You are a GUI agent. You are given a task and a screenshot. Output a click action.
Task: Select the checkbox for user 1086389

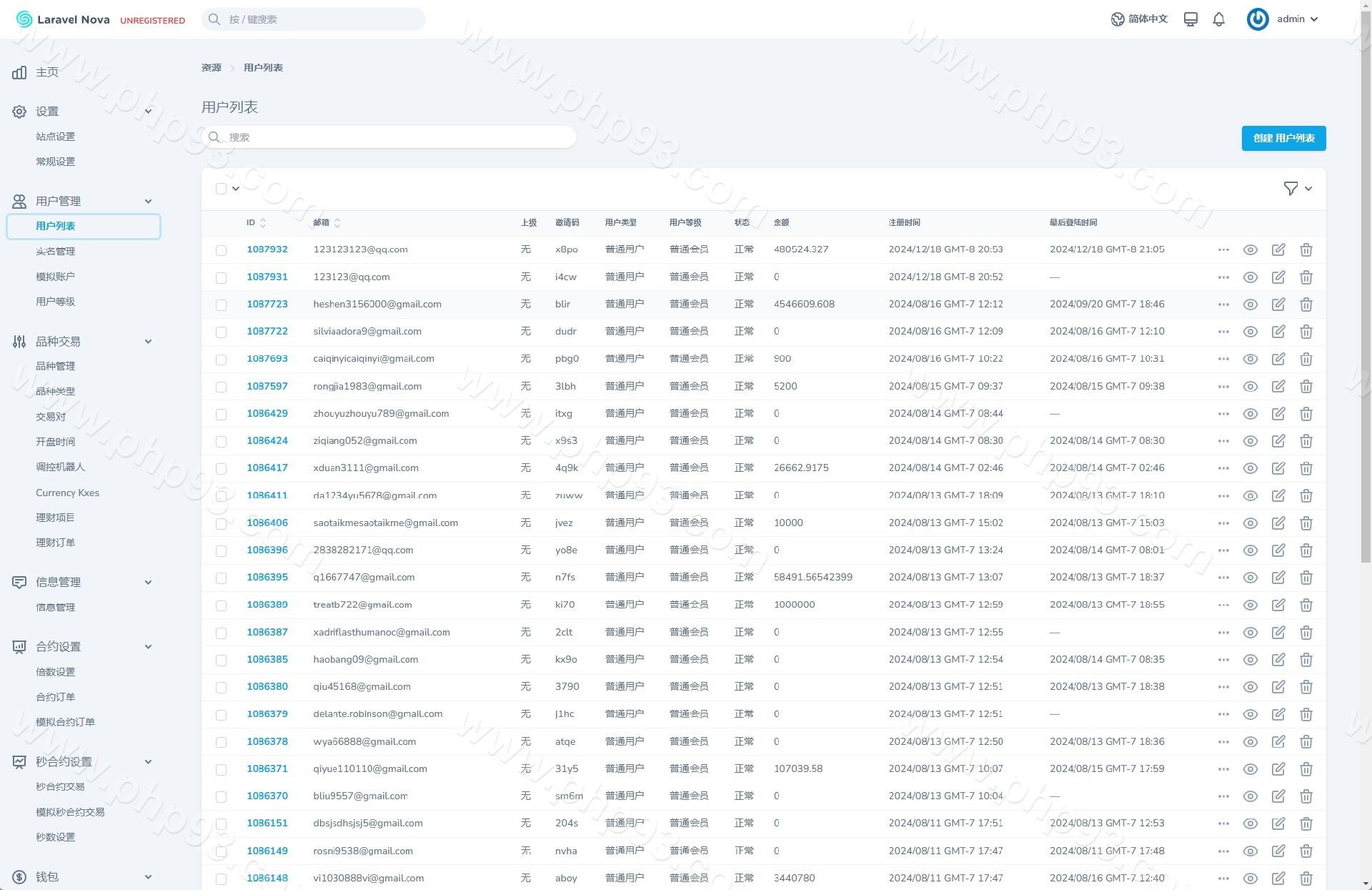(221, 605)
